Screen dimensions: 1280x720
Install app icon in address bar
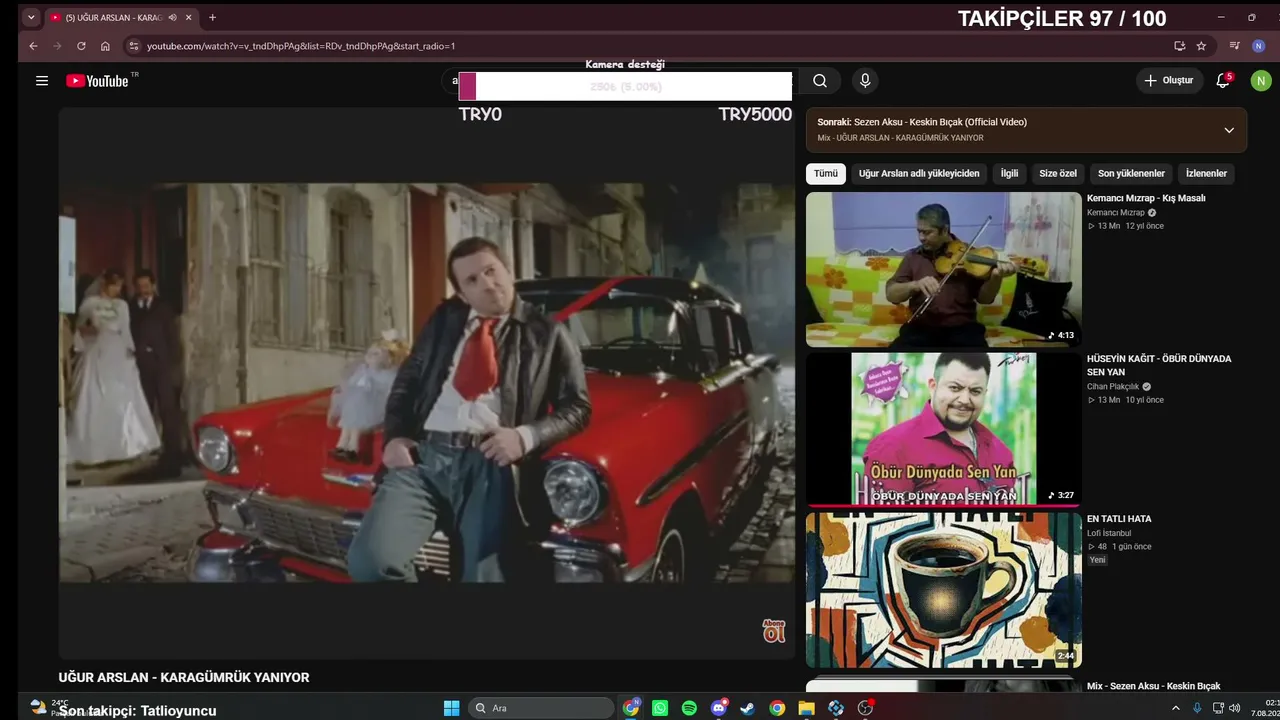pyautogui.click(x=1180, y=46)
